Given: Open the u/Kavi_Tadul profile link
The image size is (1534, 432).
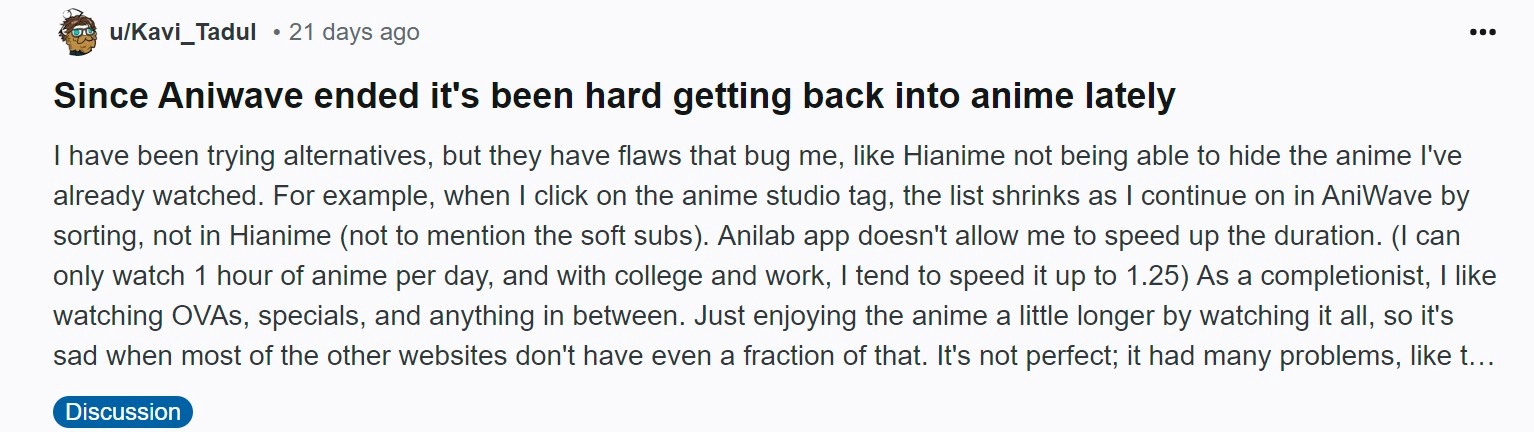Looking at the screenshot, I should (x=185, y=33).
